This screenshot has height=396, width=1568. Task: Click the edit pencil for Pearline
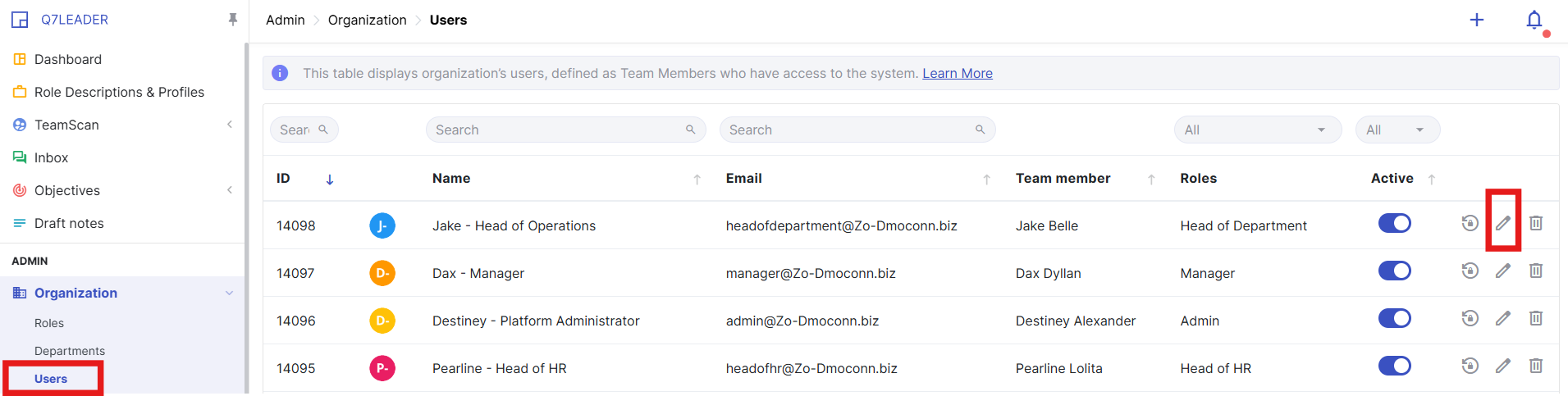[x=1502, y=366]
